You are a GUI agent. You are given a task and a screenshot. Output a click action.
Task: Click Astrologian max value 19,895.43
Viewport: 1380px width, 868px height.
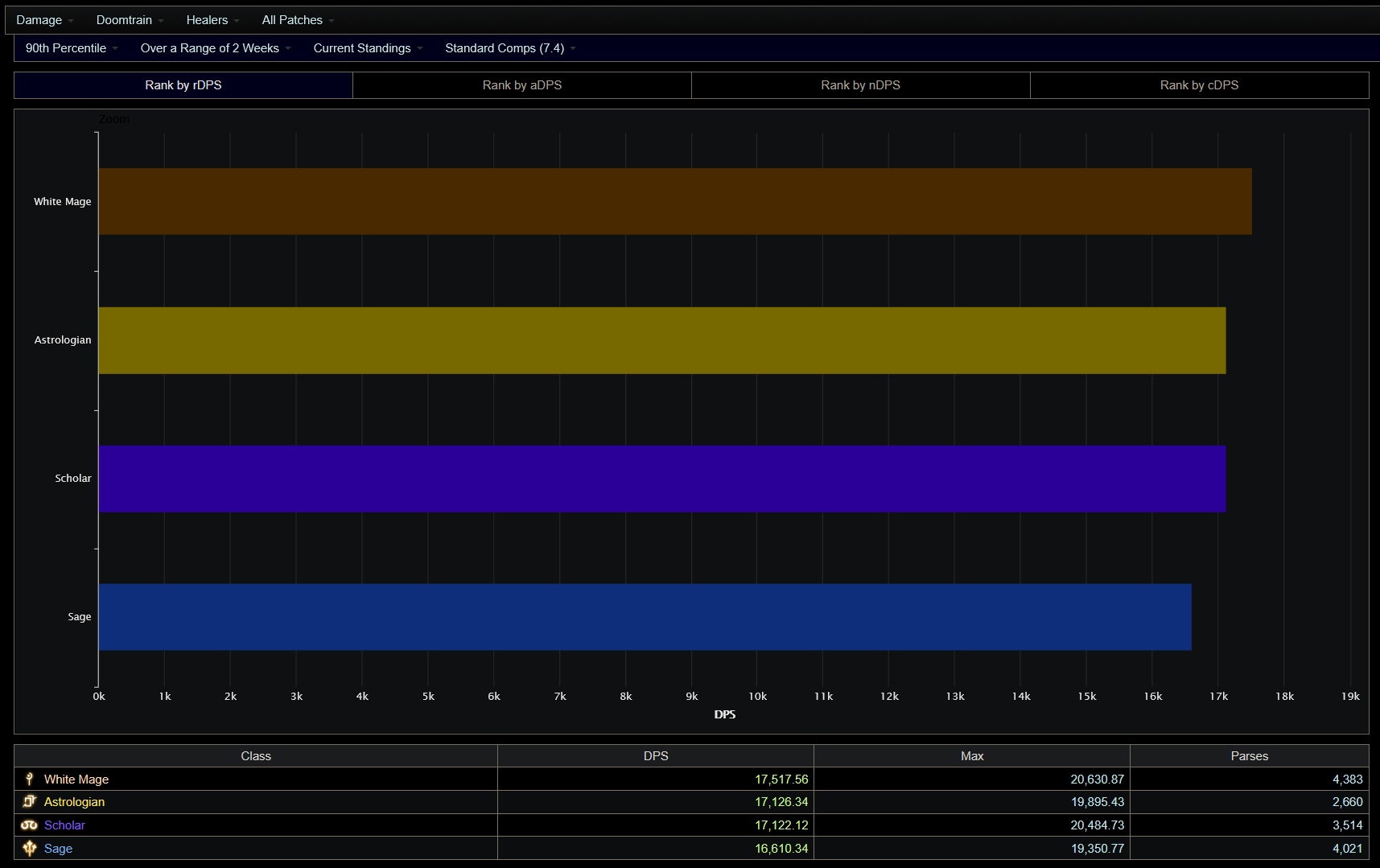[x=1098, y=801]
